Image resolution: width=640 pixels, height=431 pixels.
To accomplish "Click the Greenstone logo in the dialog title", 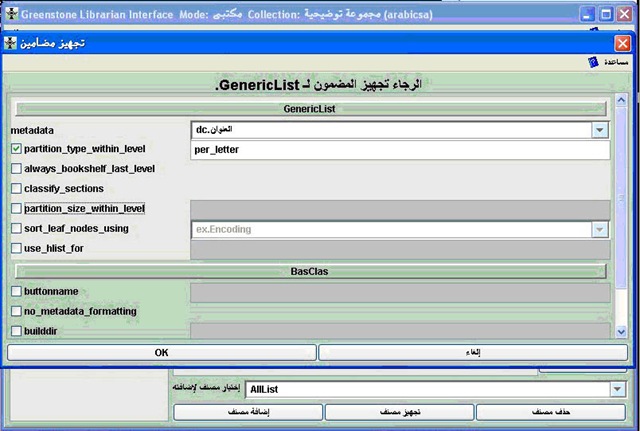I will tap(10, 43).
